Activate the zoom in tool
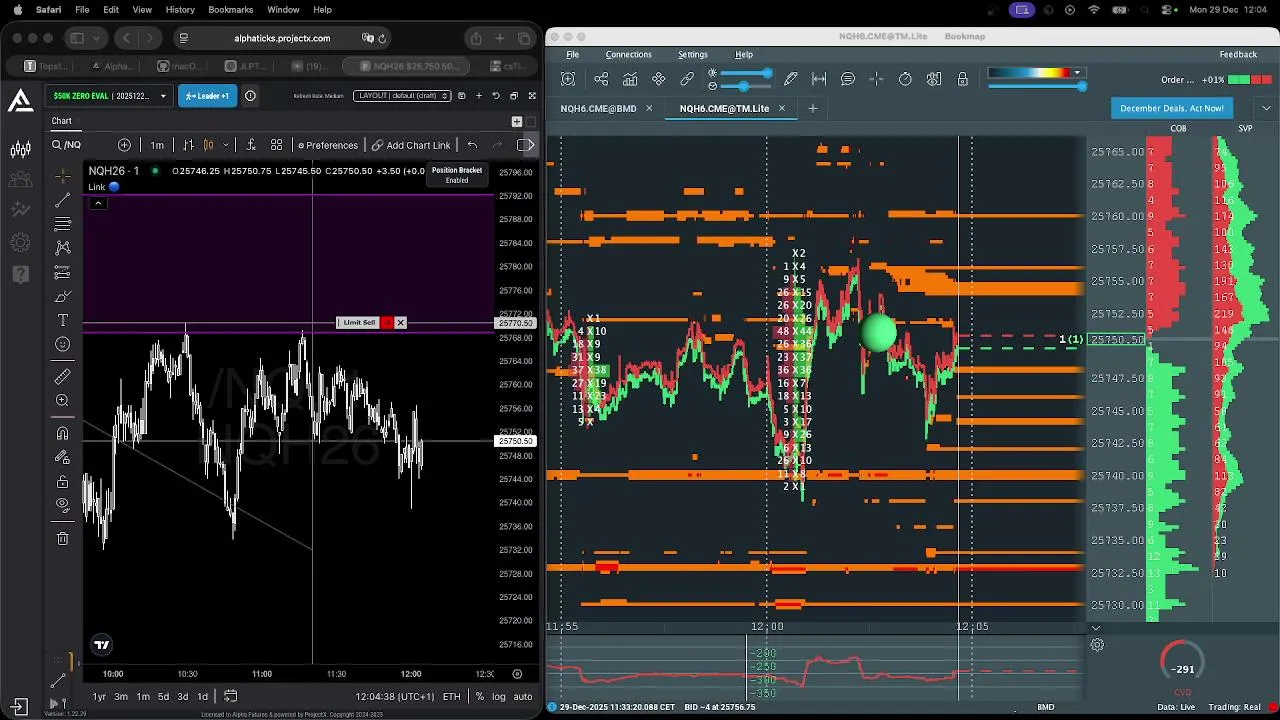 click(x=62, y=400)
